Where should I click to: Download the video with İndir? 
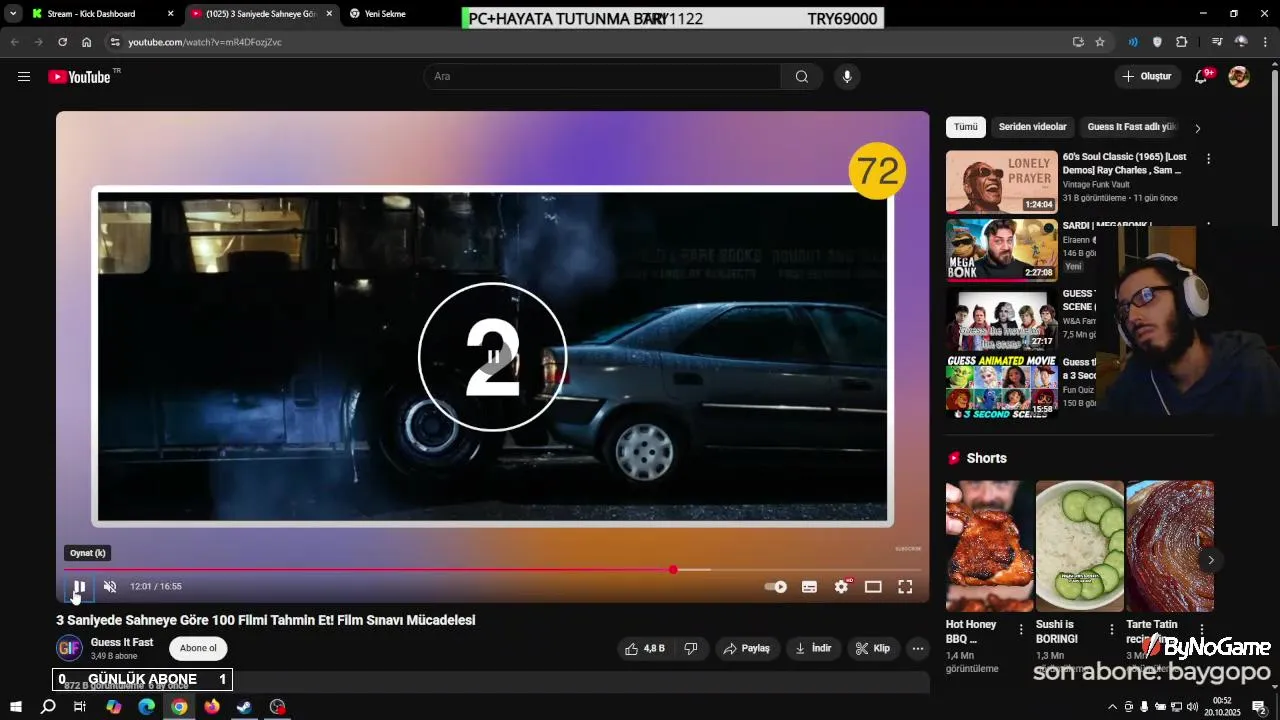(813, 648)
